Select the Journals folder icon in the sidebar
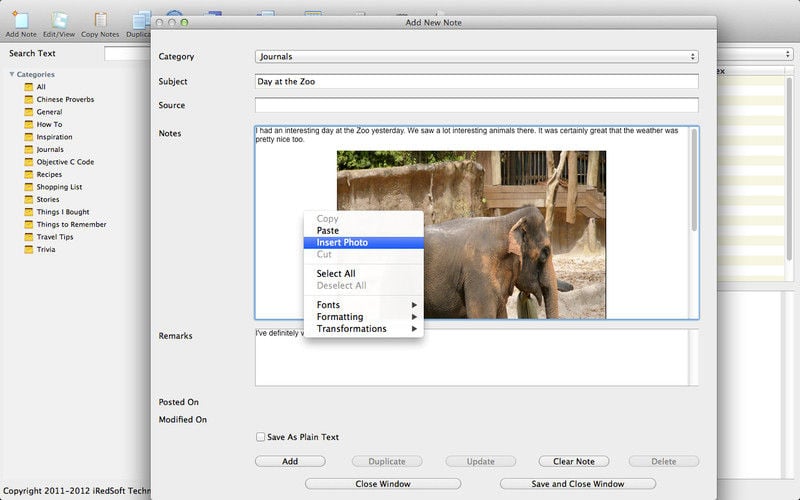 pos(29,149)
